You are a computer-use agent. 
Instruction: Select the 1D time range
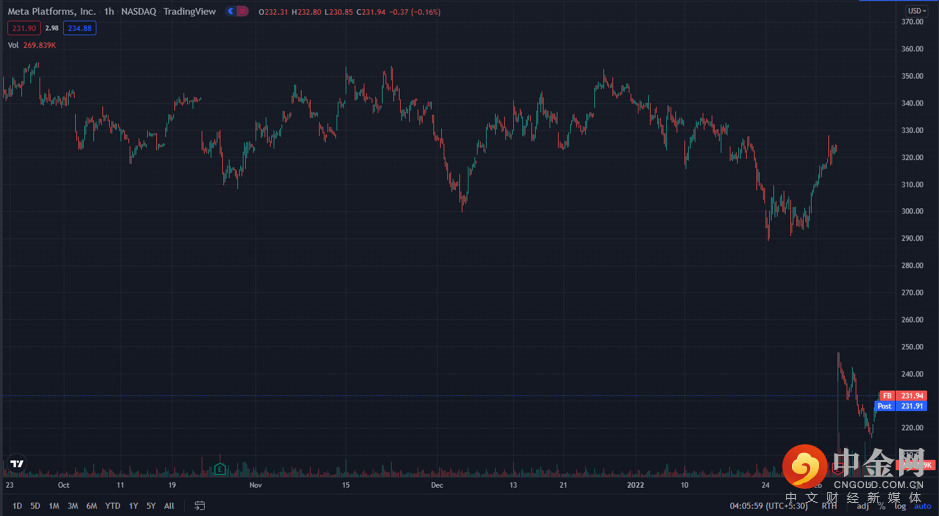click(x=17, y=506)
